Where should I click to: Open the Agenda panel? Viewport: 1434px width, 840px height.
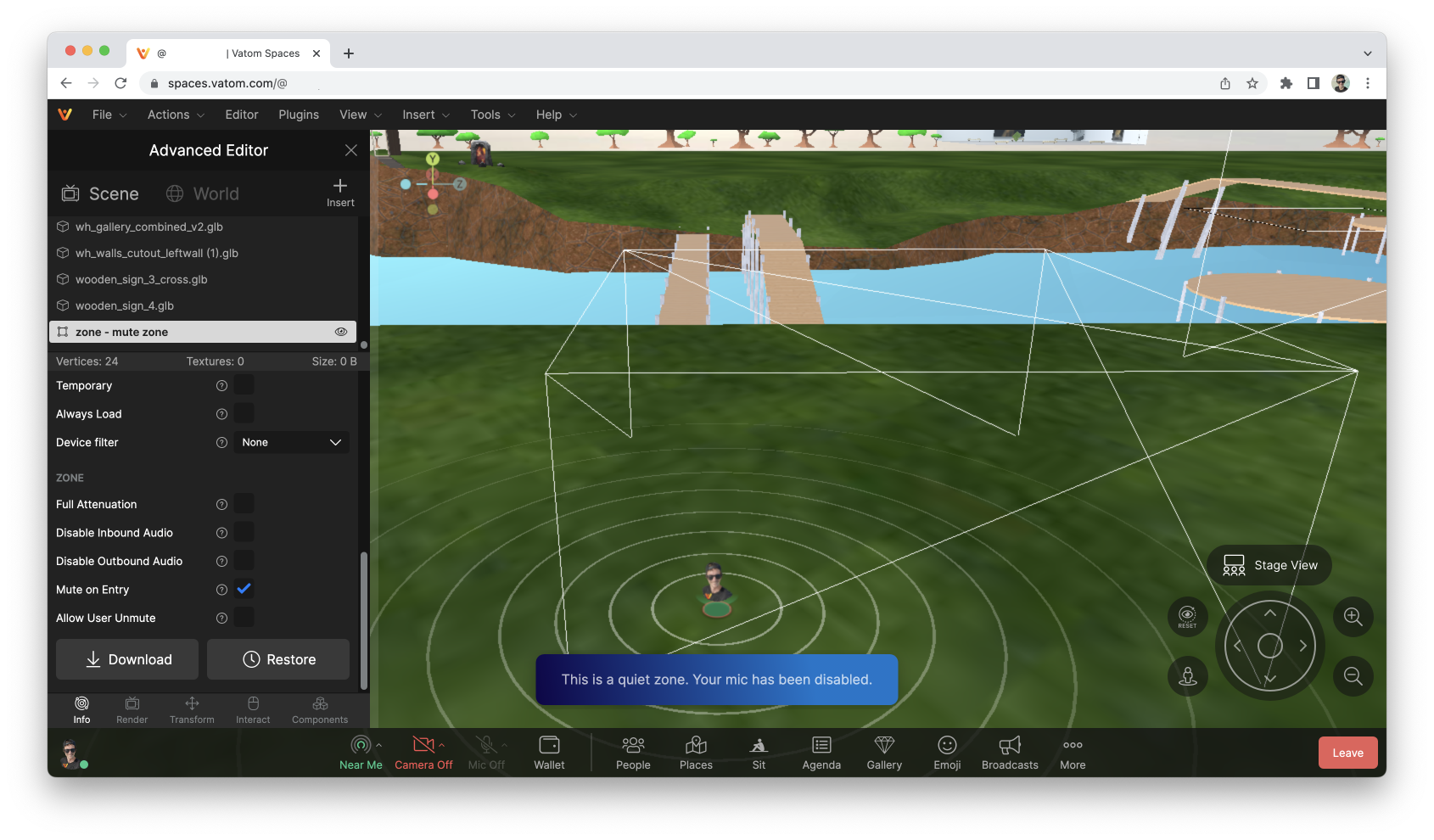point(821,753)
